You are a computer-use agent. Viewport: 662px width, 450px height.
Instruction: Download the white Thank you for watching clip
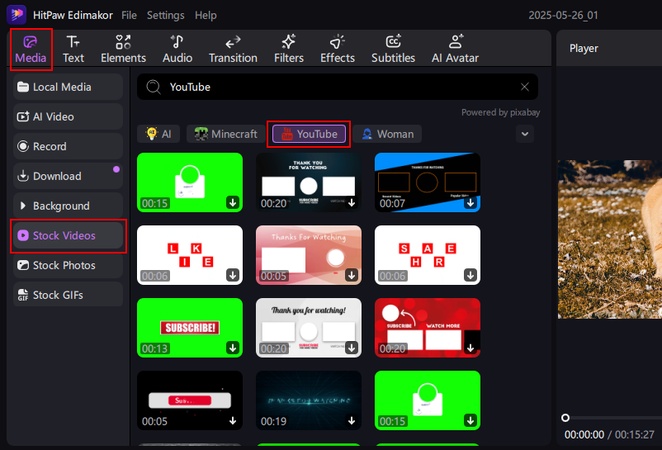coord(351,348)
